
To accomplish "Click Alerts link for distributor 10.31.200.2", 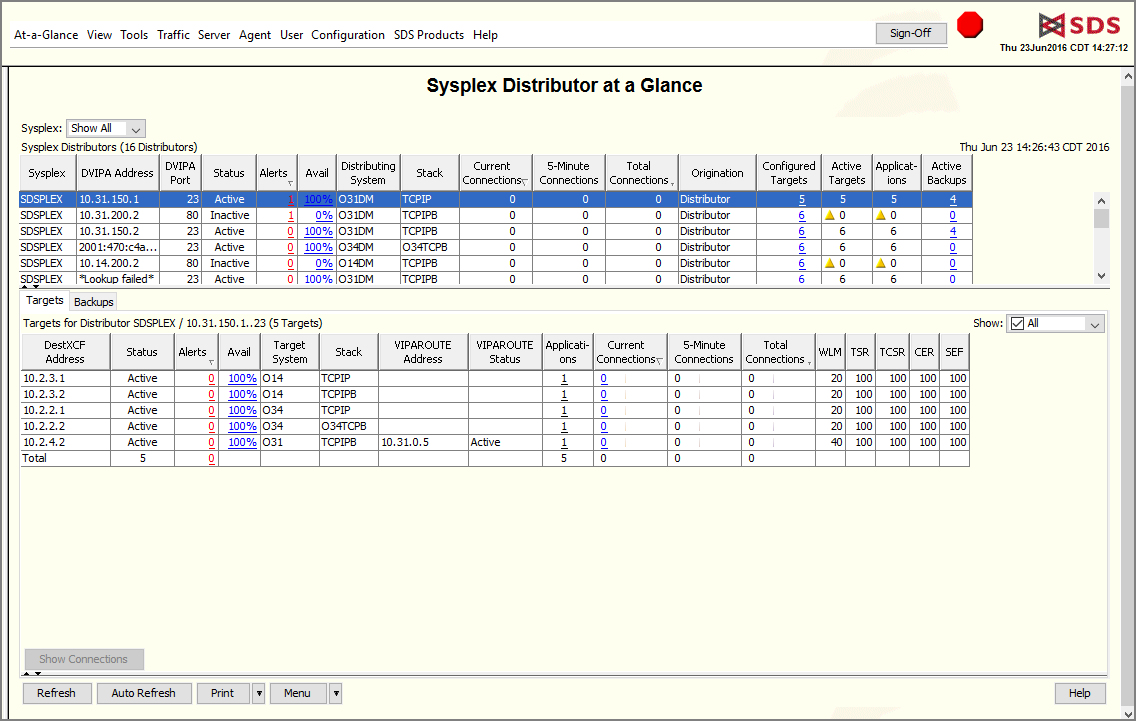I will (291, 215).
